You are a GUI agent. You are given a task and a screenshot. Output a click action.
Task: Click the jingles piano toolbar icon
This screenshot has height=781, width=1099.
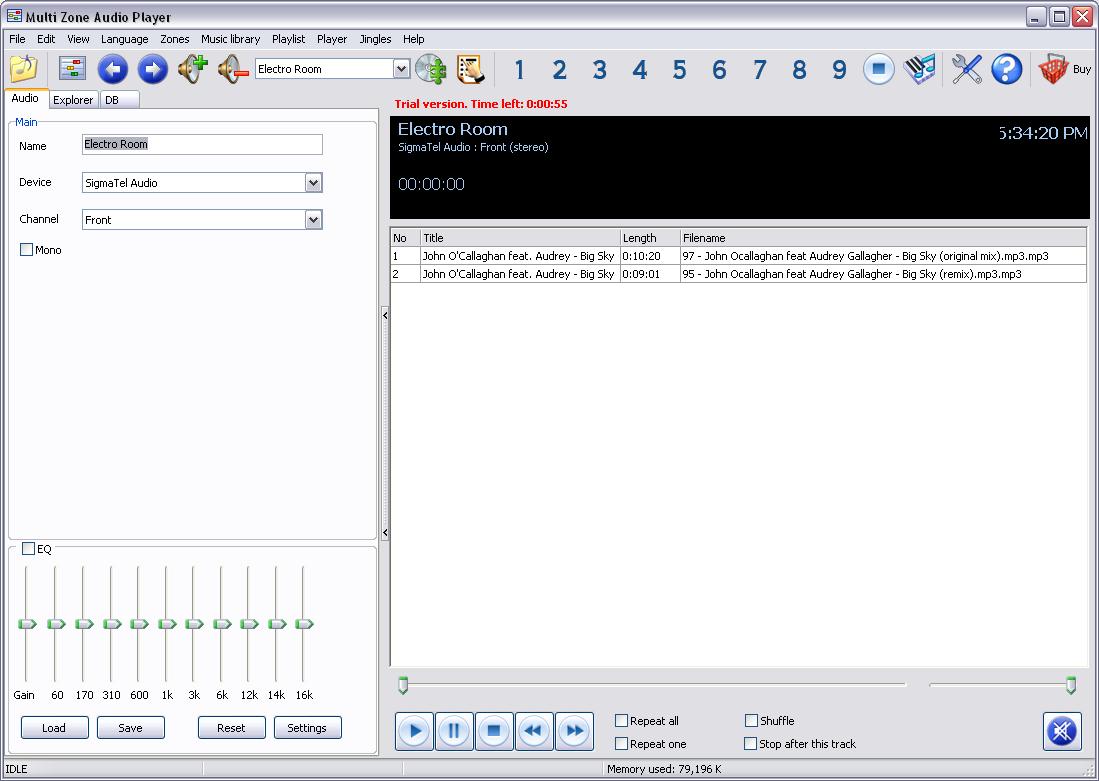(x=919, y=69)
